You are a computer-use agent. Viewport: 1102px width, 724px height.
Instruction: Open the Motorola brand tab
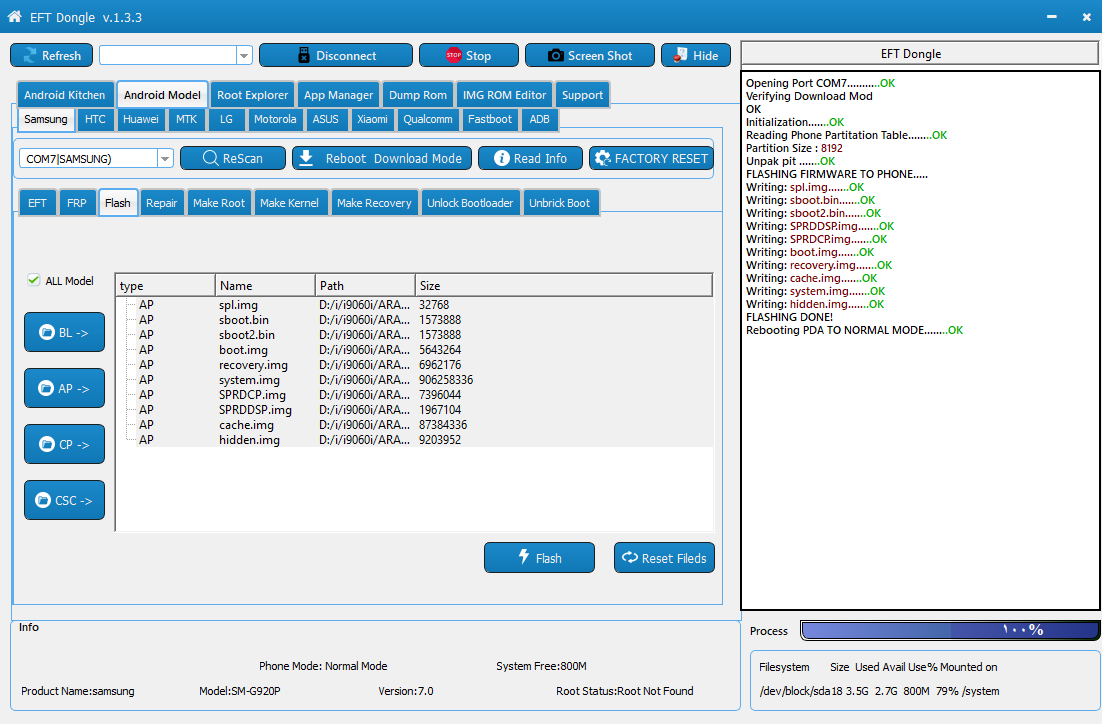pyautogui.click(x=276, y=119)
